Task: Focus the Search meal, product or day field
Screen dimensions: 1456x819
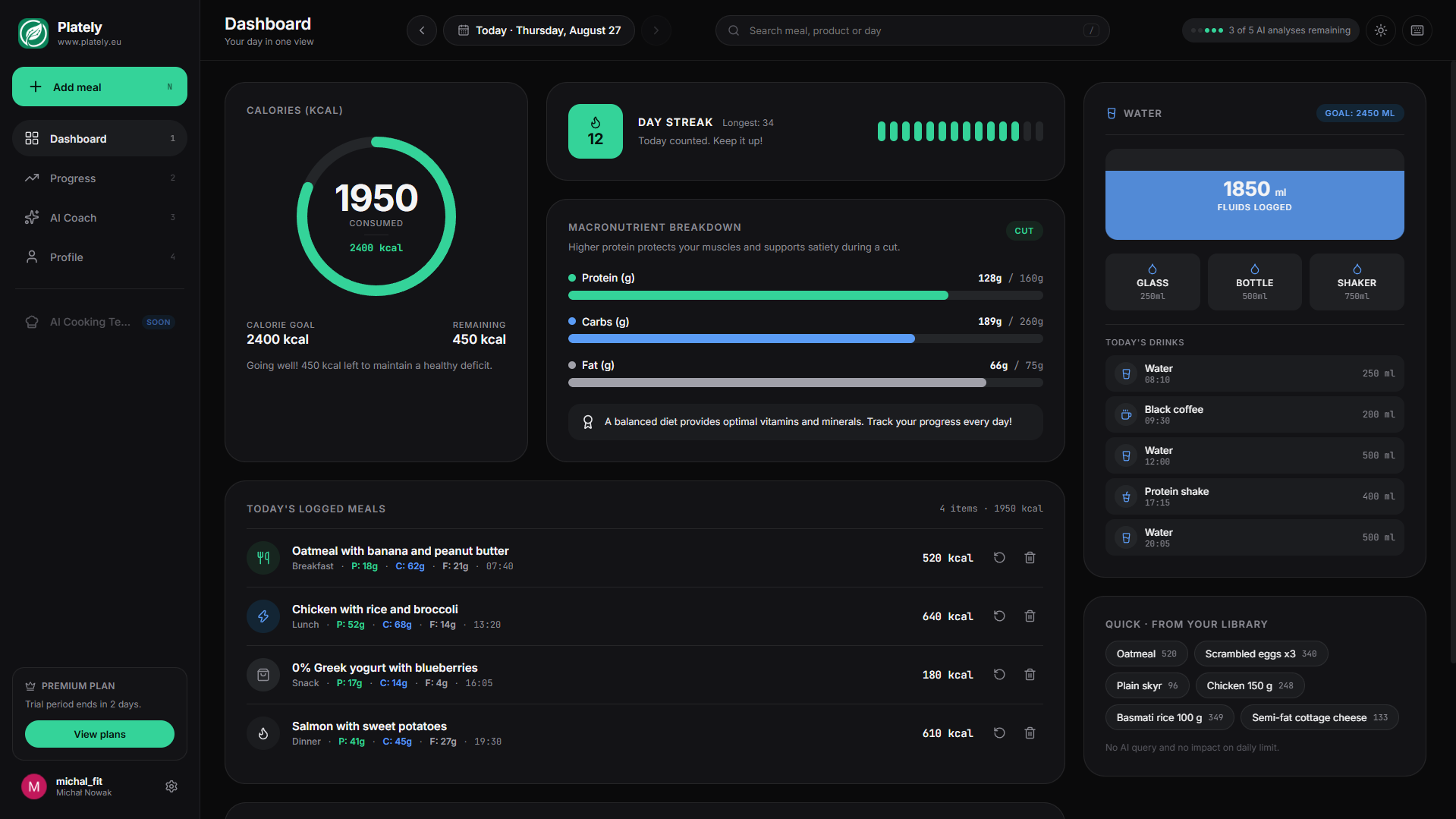Action: coord(912,30)
